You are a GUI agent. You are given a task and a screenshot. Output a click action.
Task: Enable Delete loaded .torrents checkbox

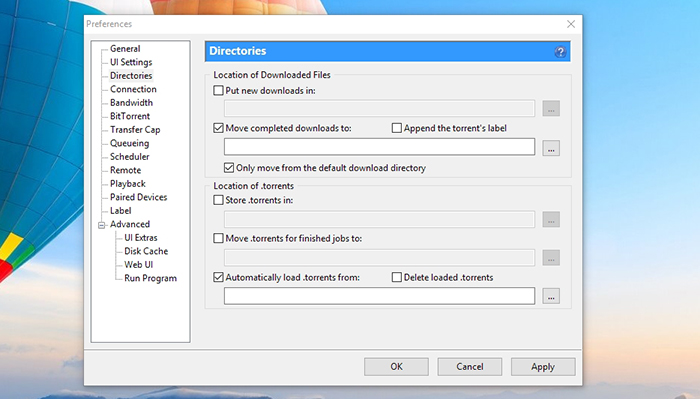(396, 278)
